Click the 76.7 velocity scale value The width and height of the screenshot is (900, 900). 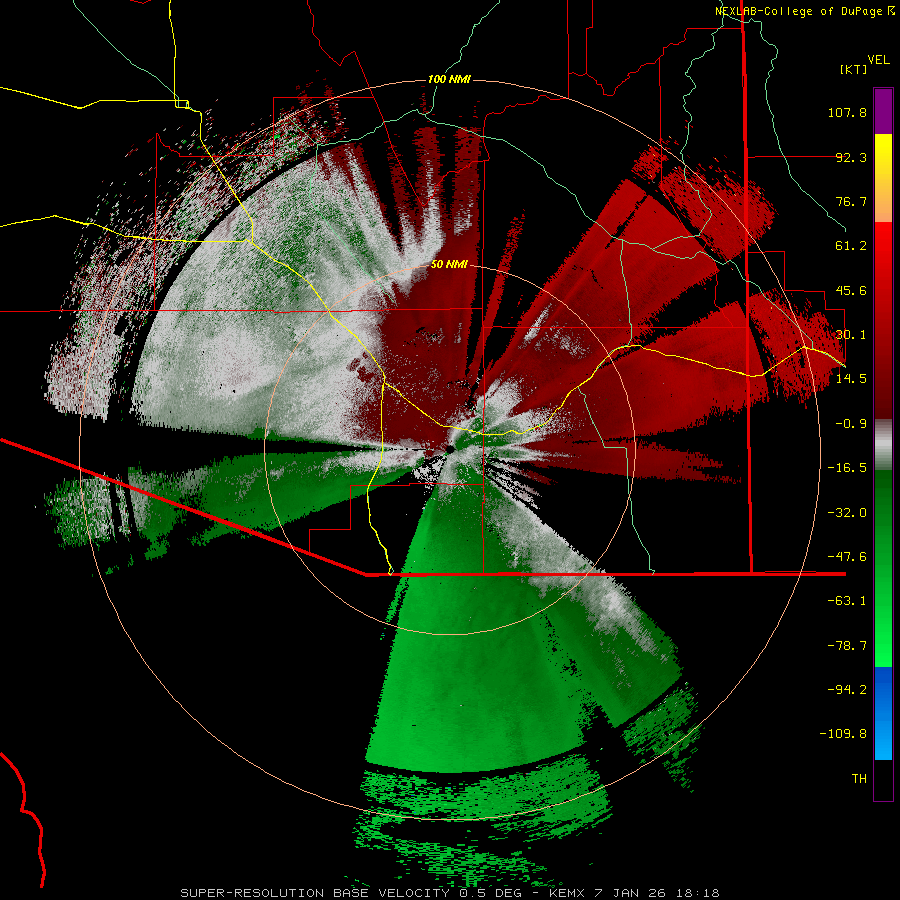click(851, 201)
